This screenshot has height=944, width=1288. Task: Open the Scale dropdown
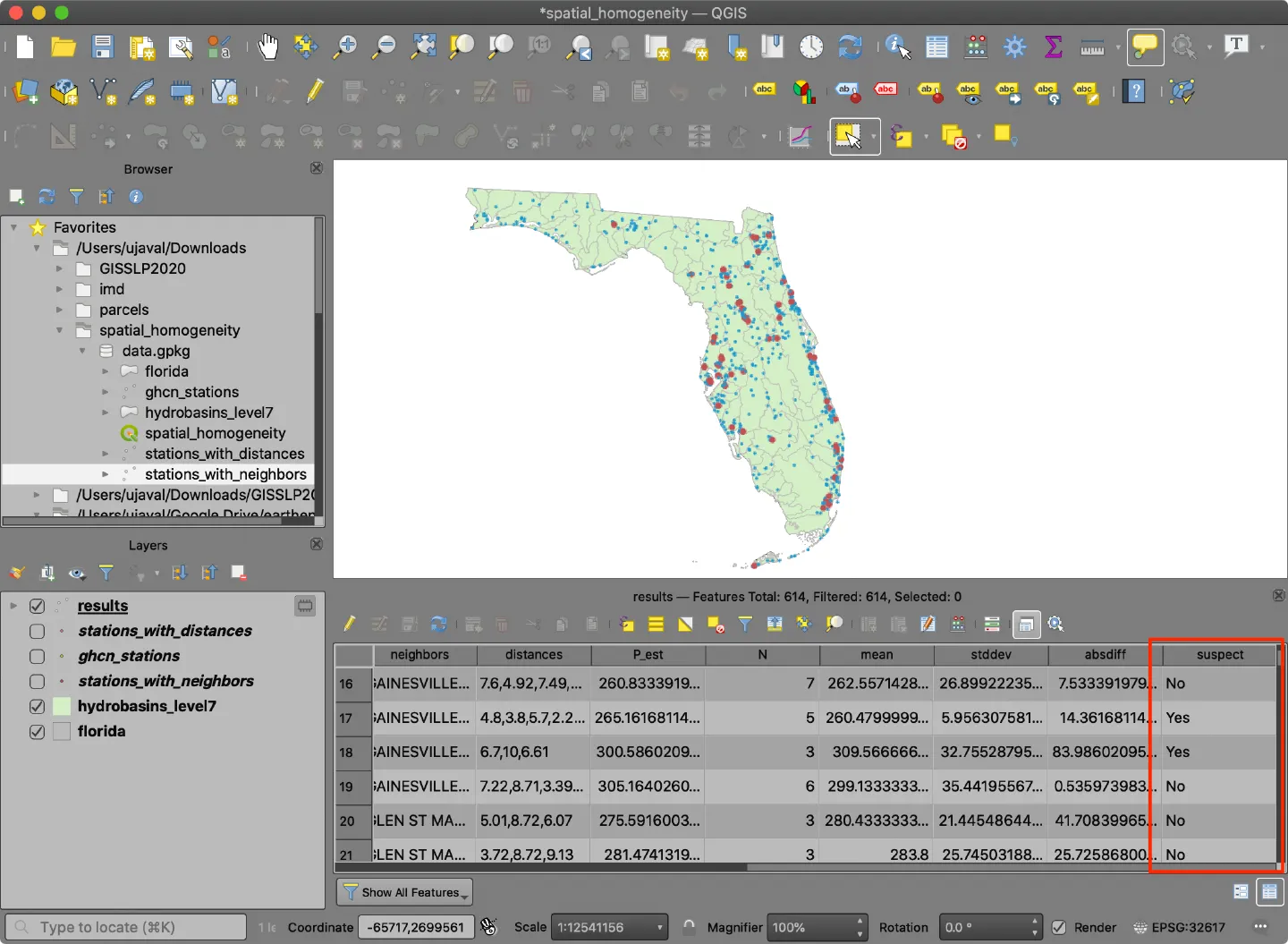pos(609,927)
